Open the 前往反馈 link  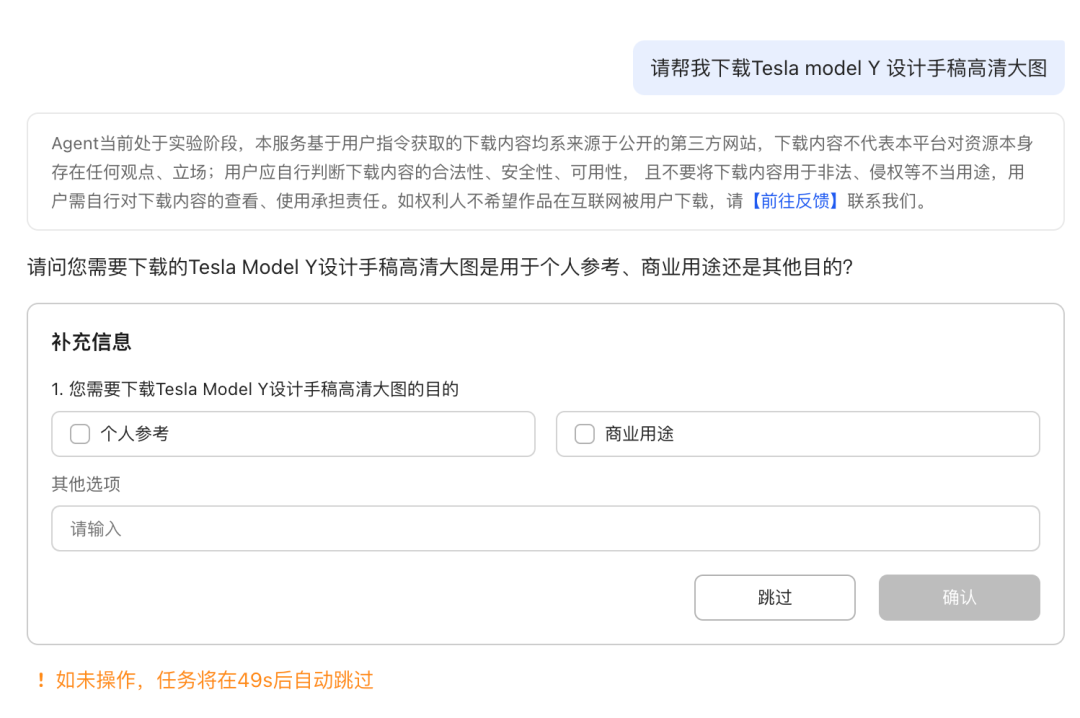click(x=794, y=201)
